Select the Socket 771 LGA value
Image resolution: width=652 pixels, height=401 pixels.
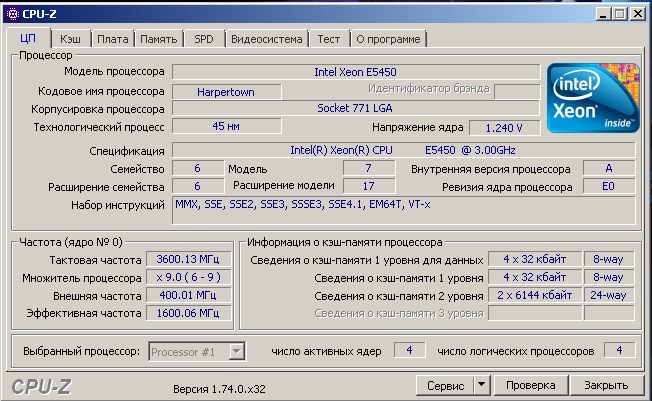click(x=356, y=108)
